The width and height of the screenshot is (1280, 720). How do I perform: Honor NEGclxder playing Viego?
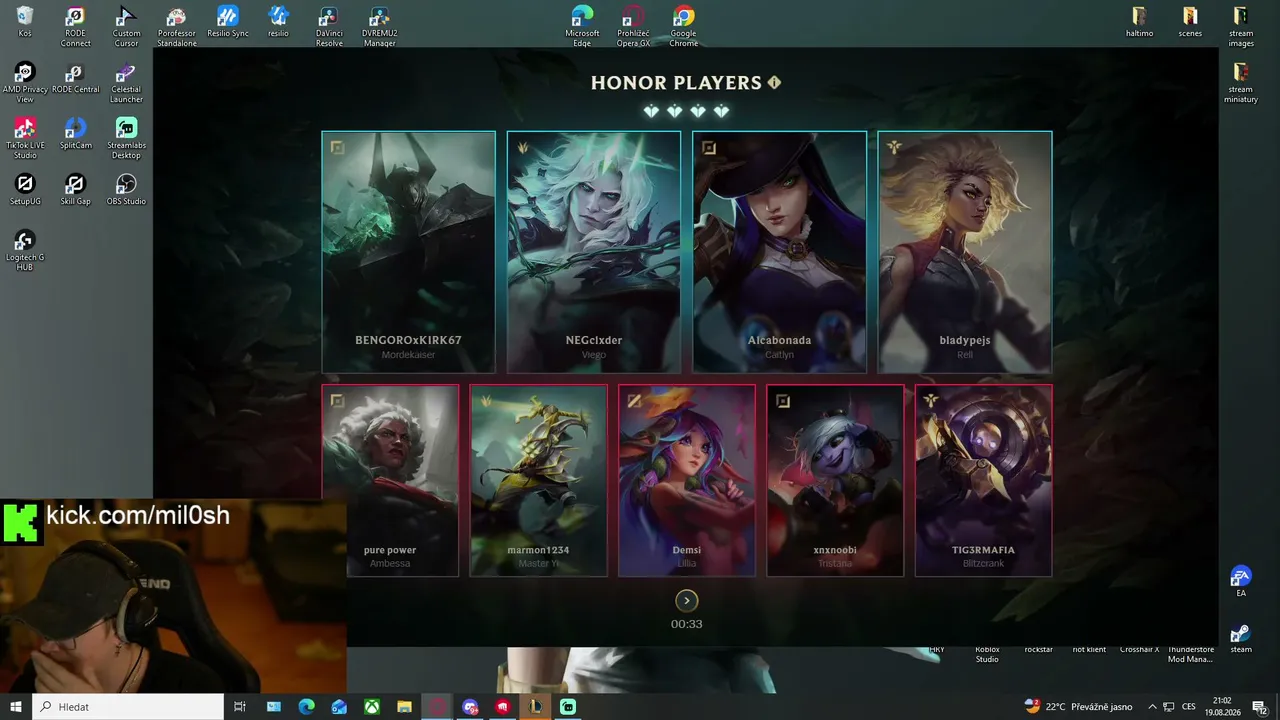(x=594, y=252)
